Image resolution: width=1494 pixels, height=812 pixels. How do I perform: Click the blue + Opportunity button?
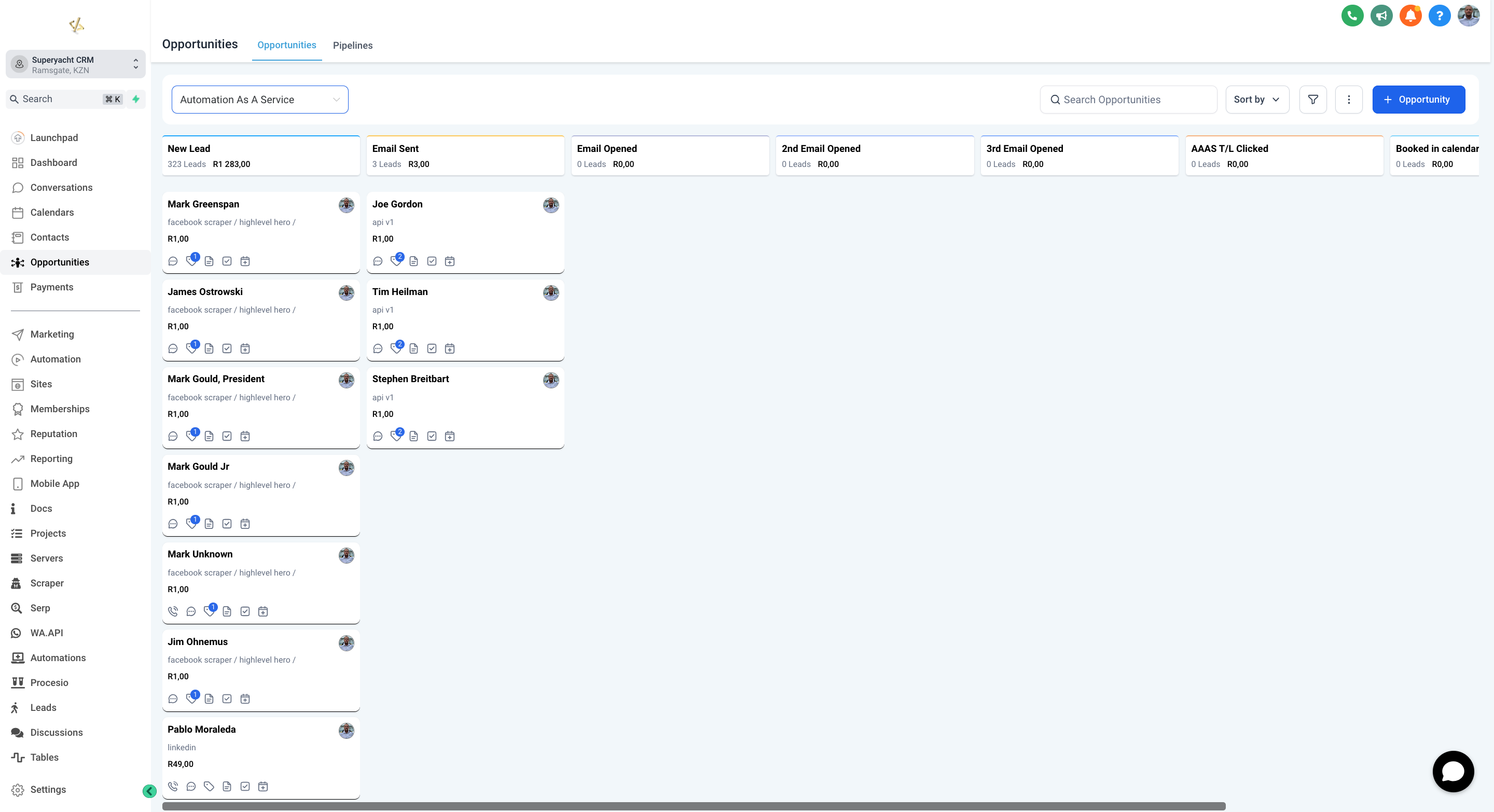click(1418, 100)
